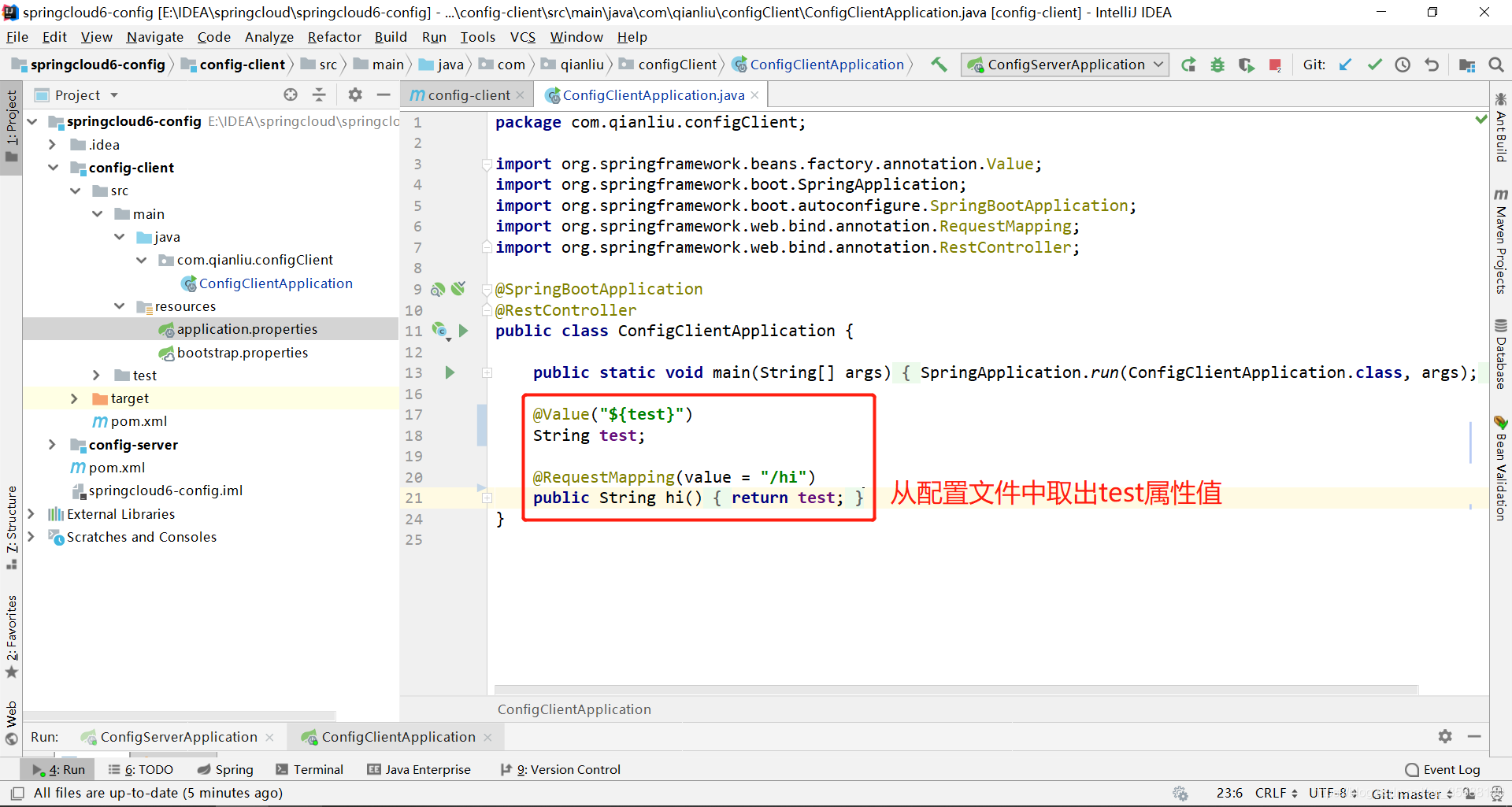Click the run gutter arrow on line 11
This screenshot has height=807, width=1512.
pos(463,331)
